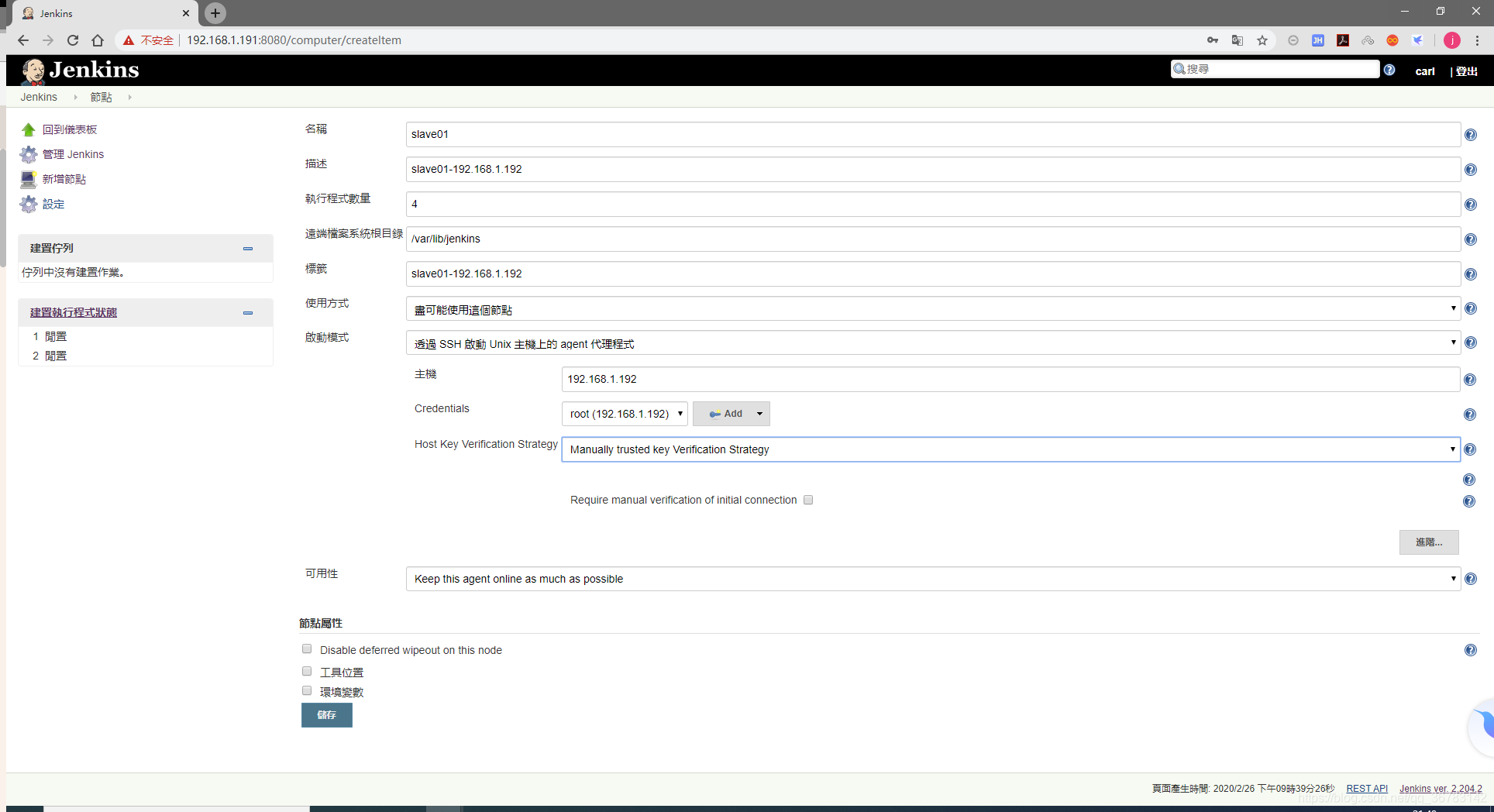
Task: Click the carl user link
Action: [x=1425, y=71]
